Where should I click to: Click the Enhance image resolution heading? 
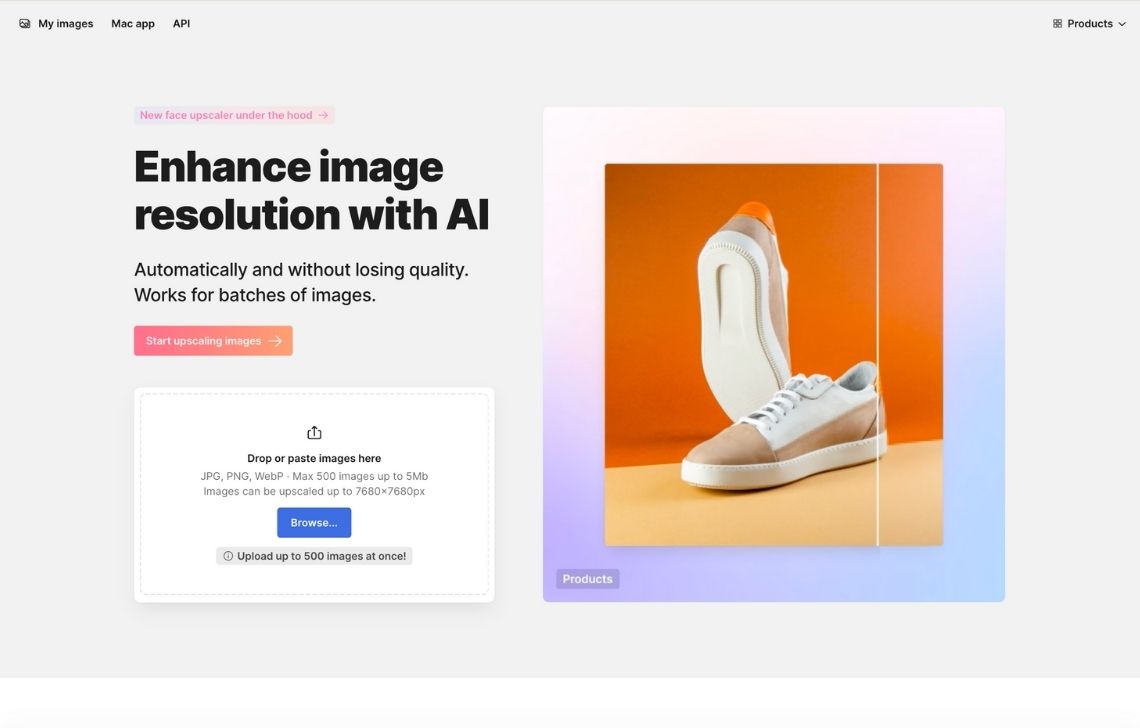coord(311,191)
